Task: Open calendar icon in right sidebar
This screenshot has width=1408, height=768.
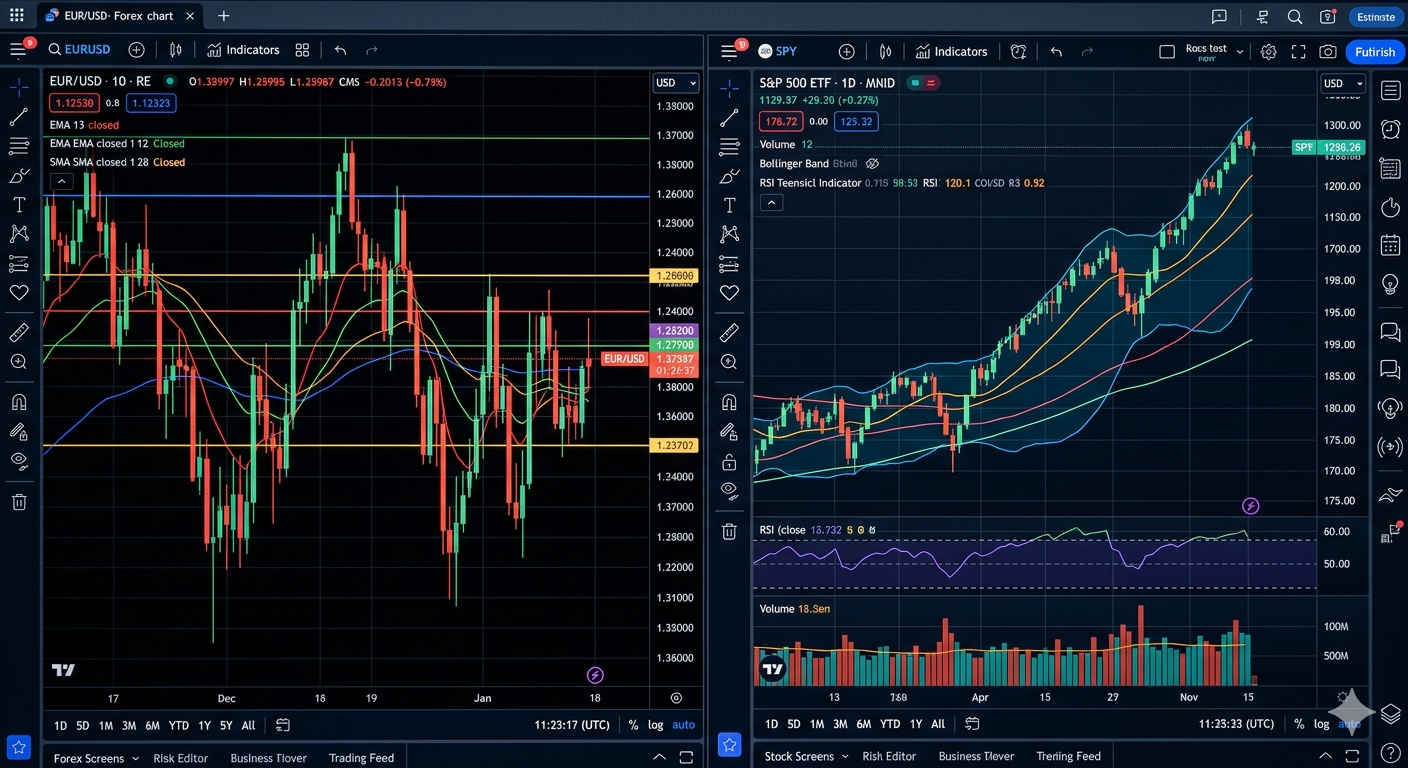Action: (1390, 245)
